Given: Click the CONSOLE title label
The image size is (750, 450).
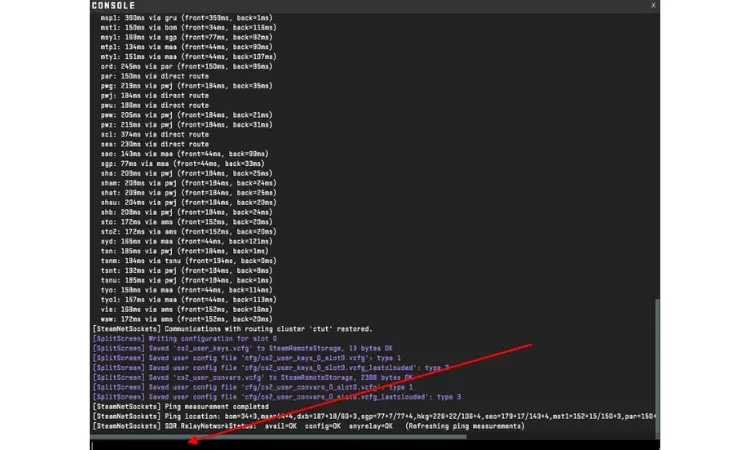Looking at the screenshot, I should pos(113,6).
